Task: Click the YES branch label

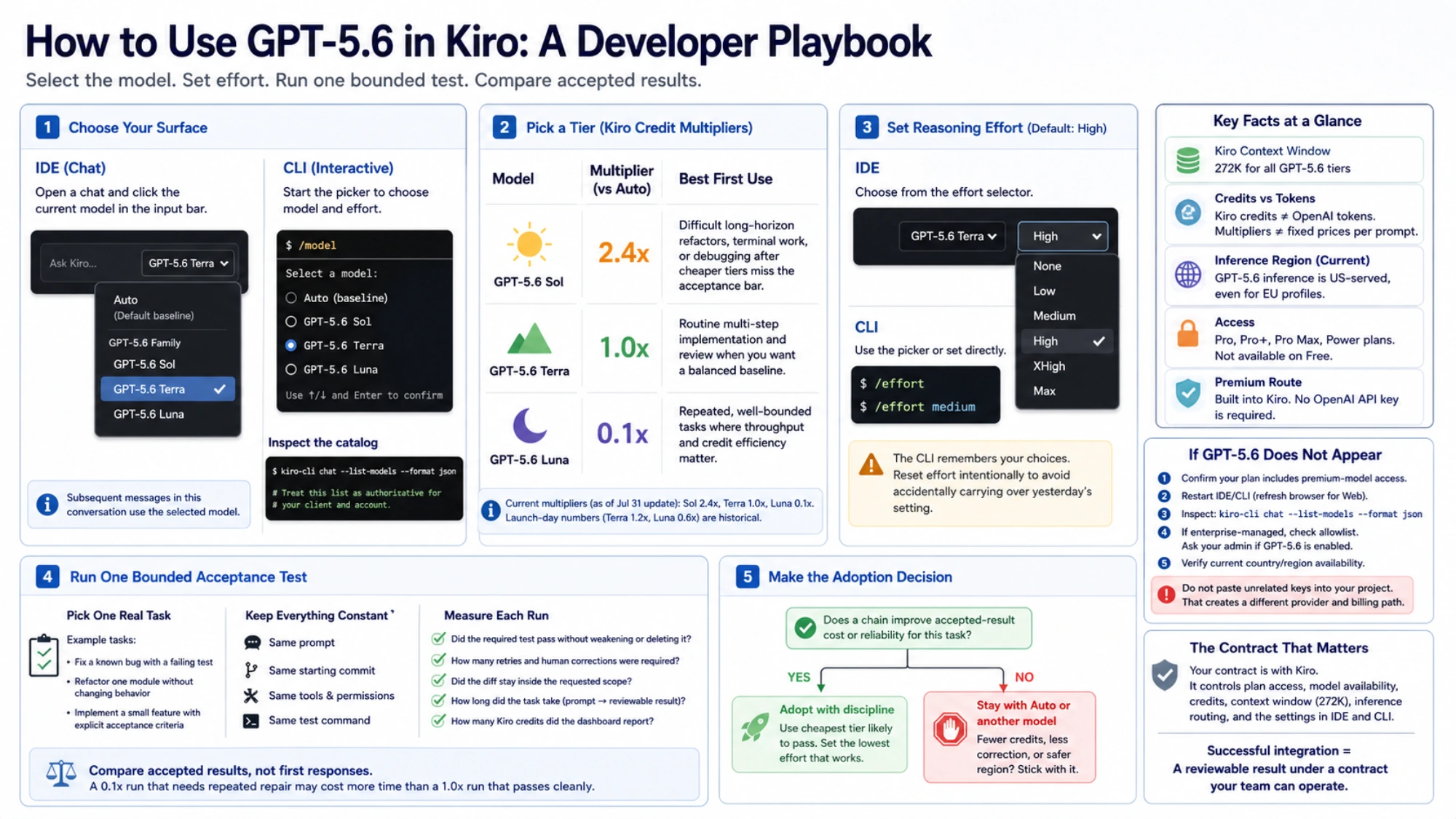Action: [x=799, y=677]
